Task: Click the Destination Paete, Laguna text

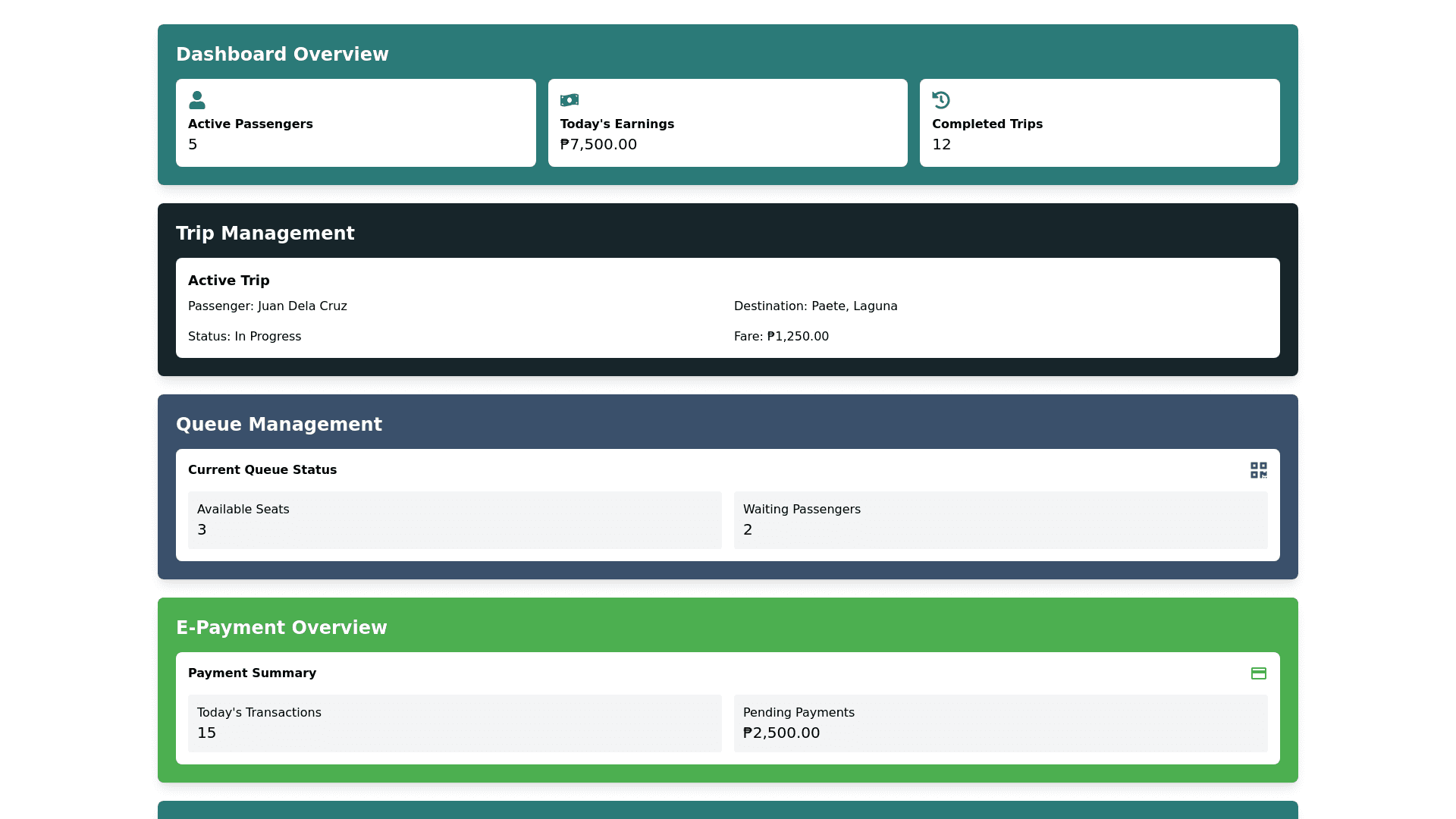Action: [815, 306]
